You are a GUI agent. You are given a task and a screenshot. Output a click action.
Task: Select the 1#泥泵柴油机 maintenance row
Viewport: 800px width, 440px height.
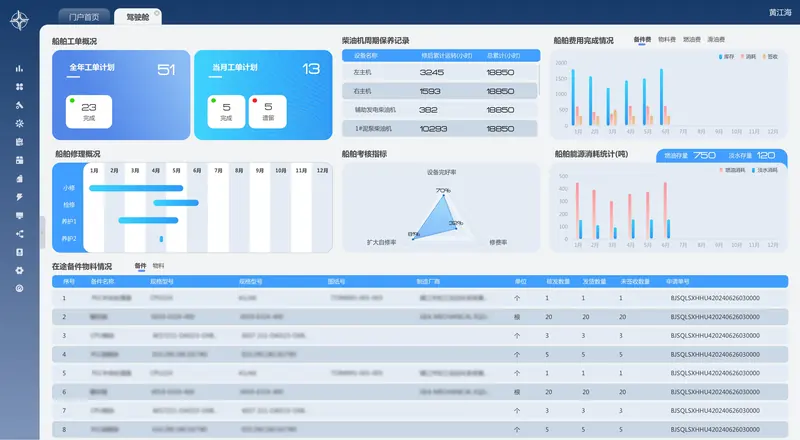440,129
